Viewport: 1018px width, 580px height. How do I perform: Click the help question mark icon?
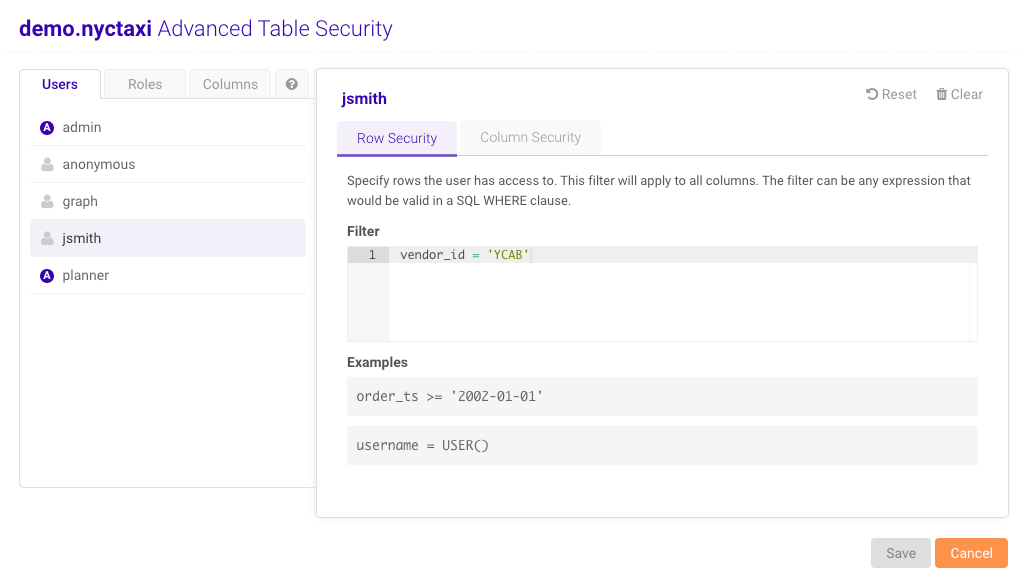coord(293,84)
